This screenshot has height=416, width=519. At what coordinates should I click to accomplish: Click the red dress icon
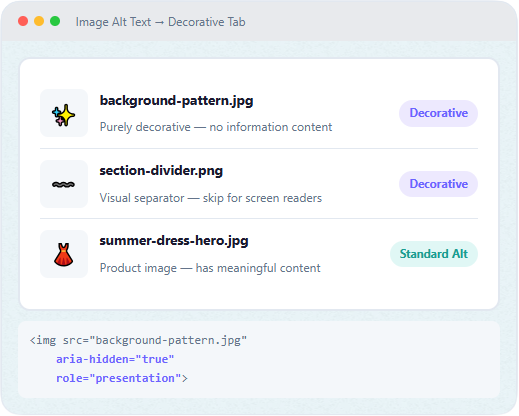tap(64, 254)
